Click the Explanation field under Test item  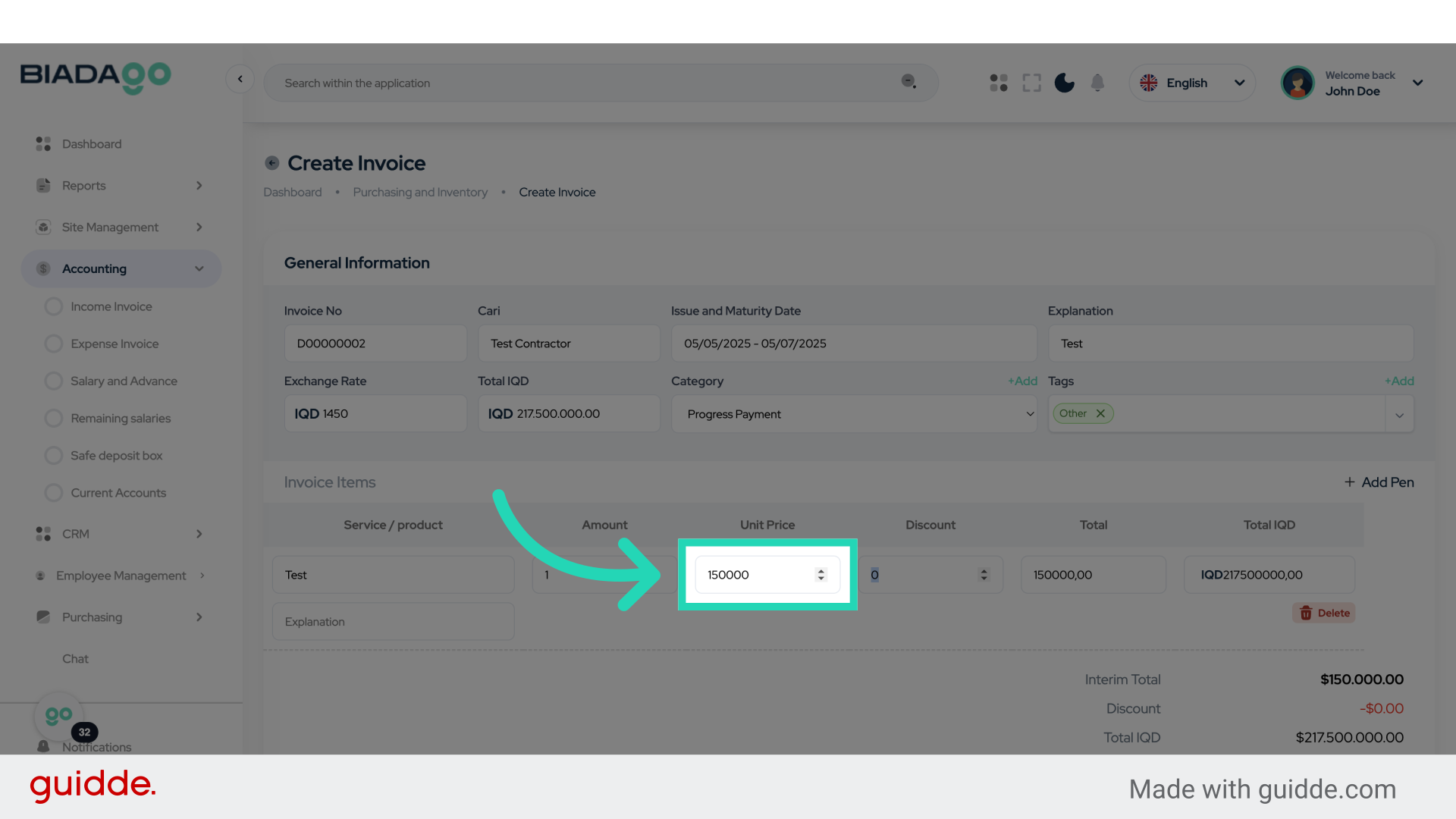[x=393, y=622]
